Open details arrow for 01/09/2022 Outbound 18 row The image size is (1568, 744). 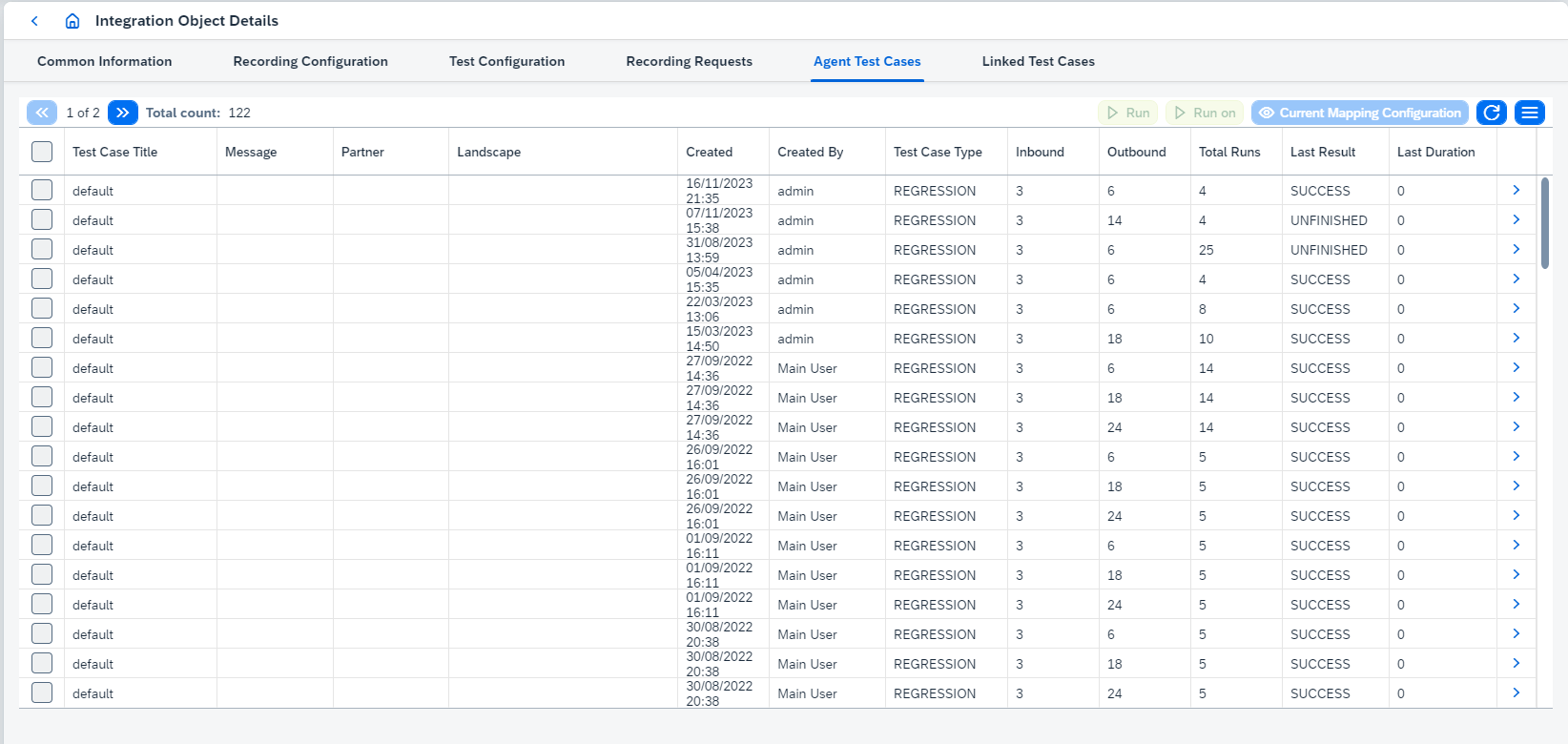1516,574
